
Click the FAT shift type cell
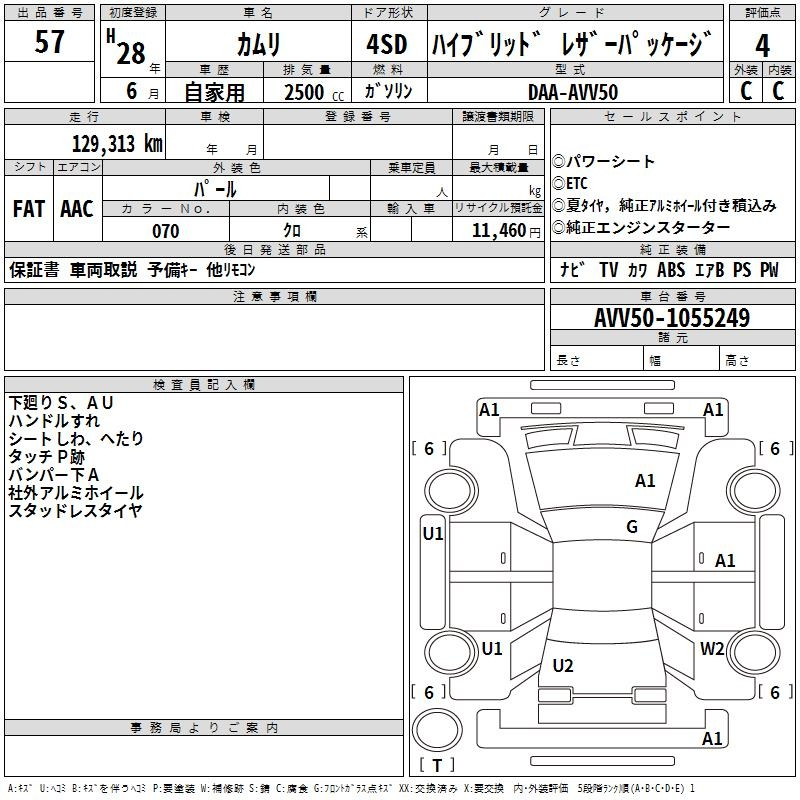(x=28, y=209)
